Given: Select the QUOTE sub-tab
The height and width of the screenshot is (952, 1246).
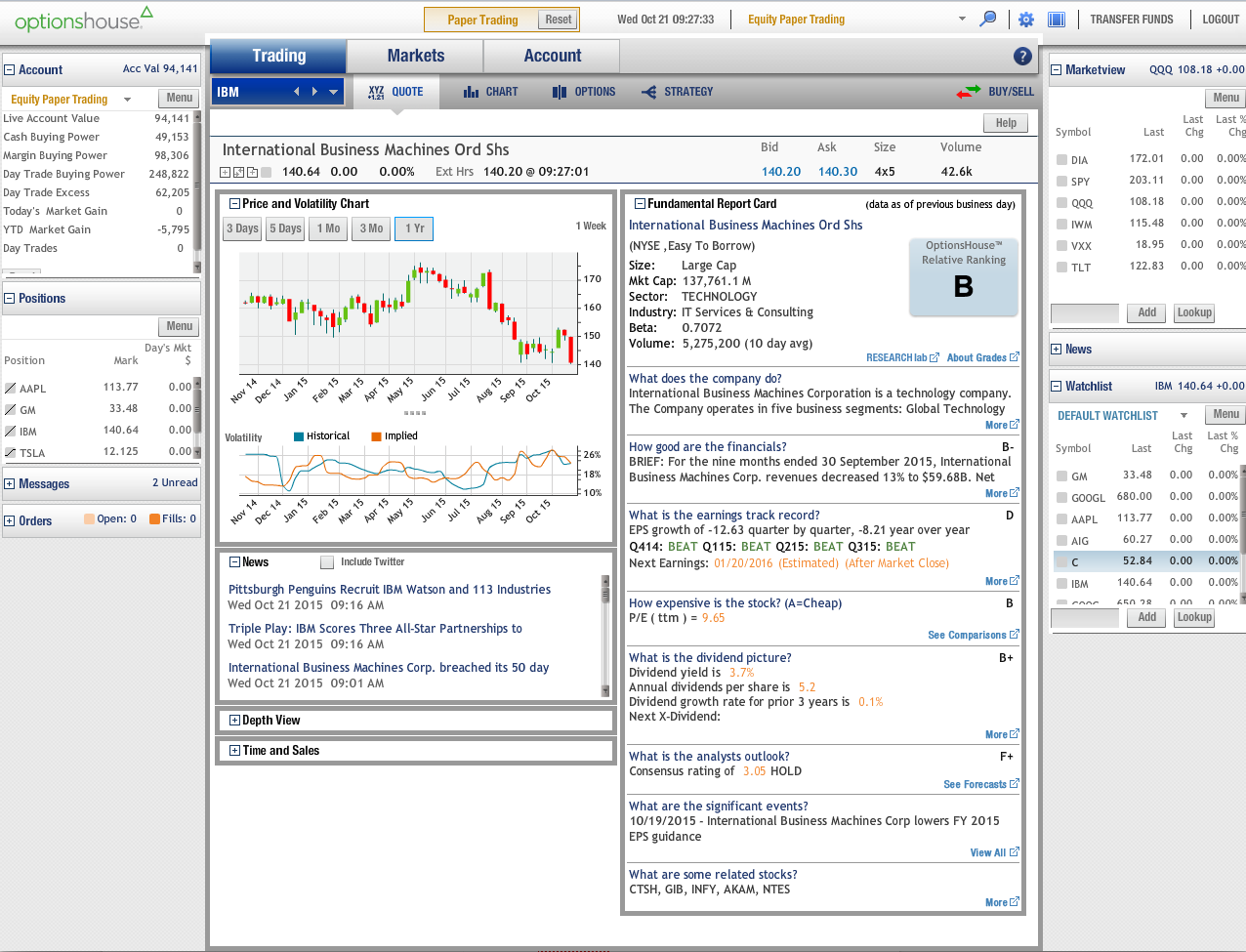Looking at the screenshot, I should coord(395,92).
